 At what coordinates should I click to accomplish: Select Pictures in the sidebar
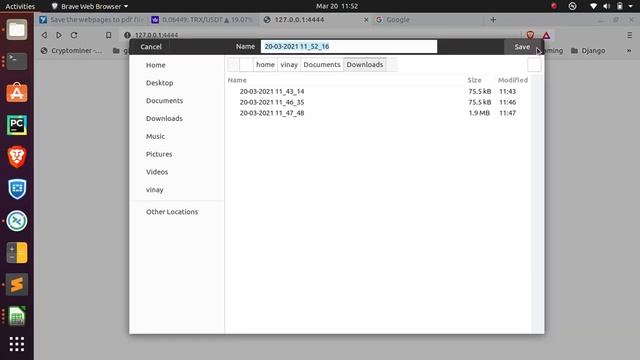[159, 154]
